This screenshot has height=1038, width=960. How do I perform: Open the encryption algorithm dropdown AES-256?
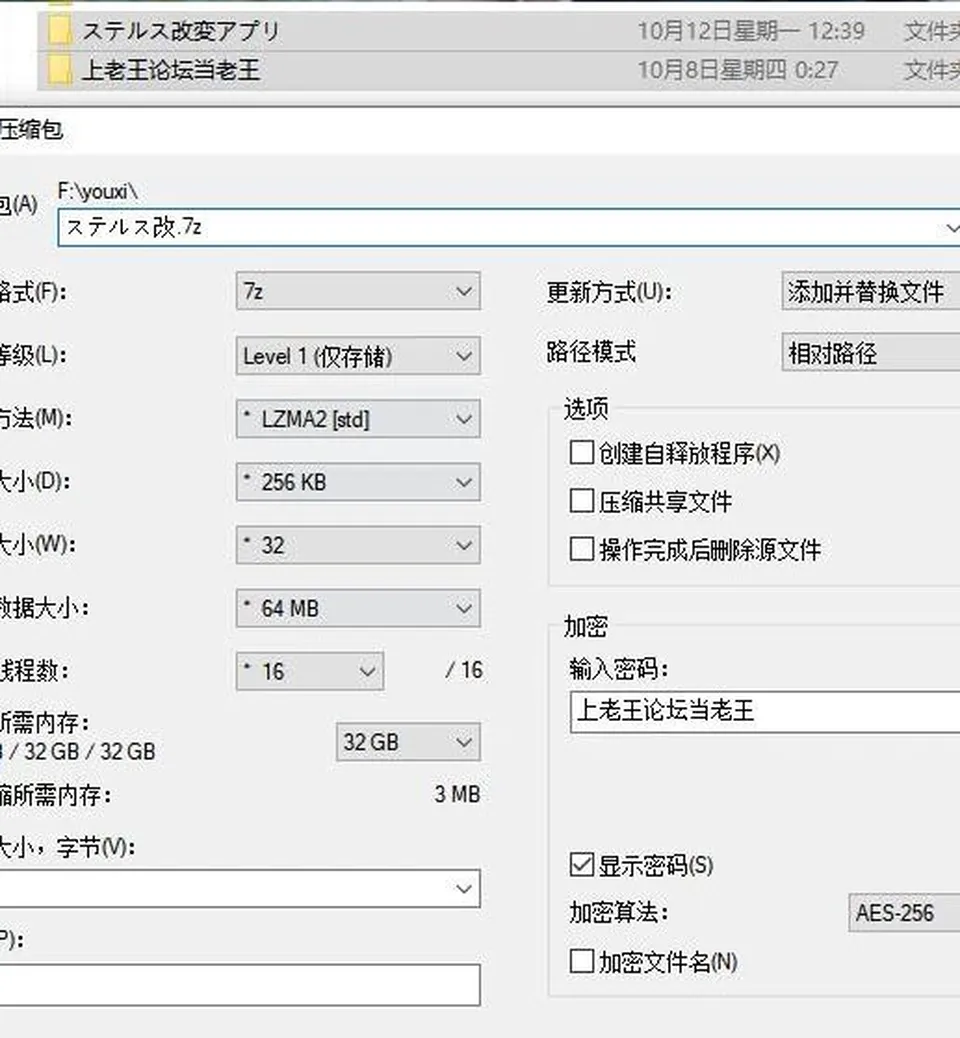[904, 913]
